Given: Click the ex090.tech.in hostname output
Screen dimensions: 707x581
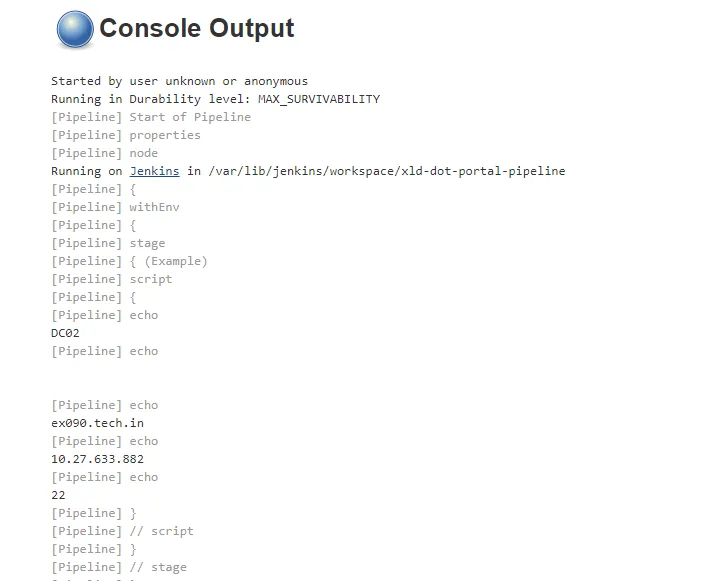Looking at the screenshot, I should (x=97, y=423).
